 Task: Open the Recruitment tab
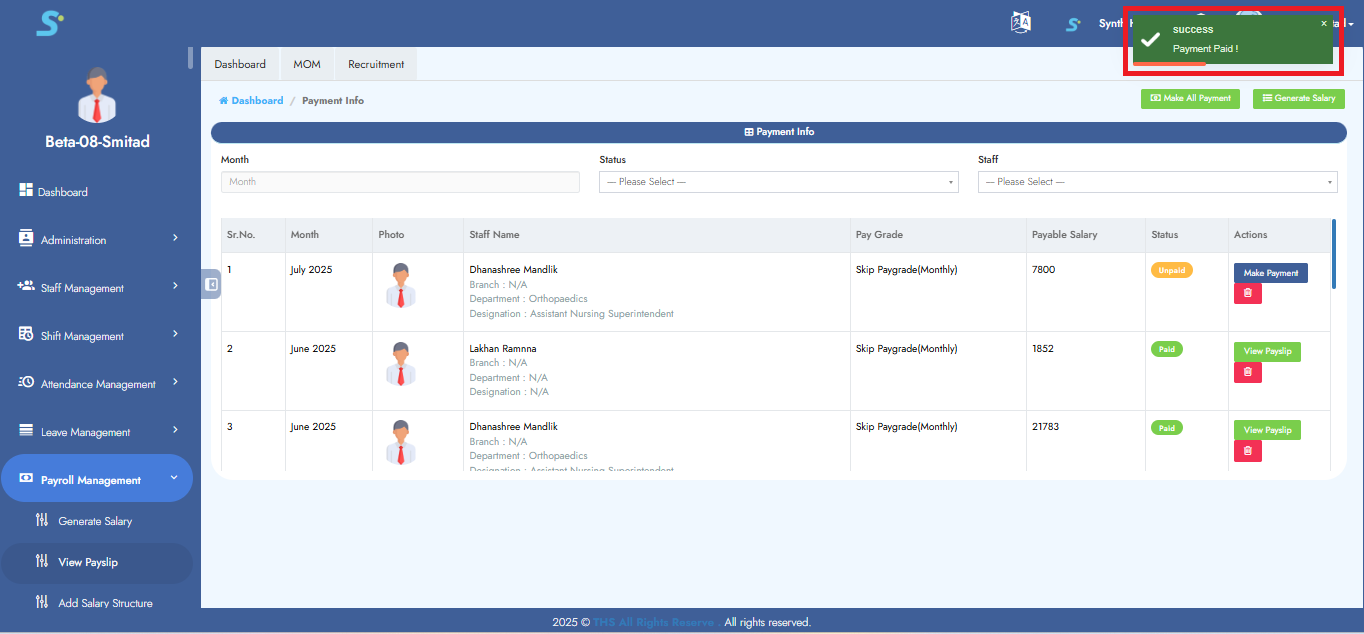(376, 64)
